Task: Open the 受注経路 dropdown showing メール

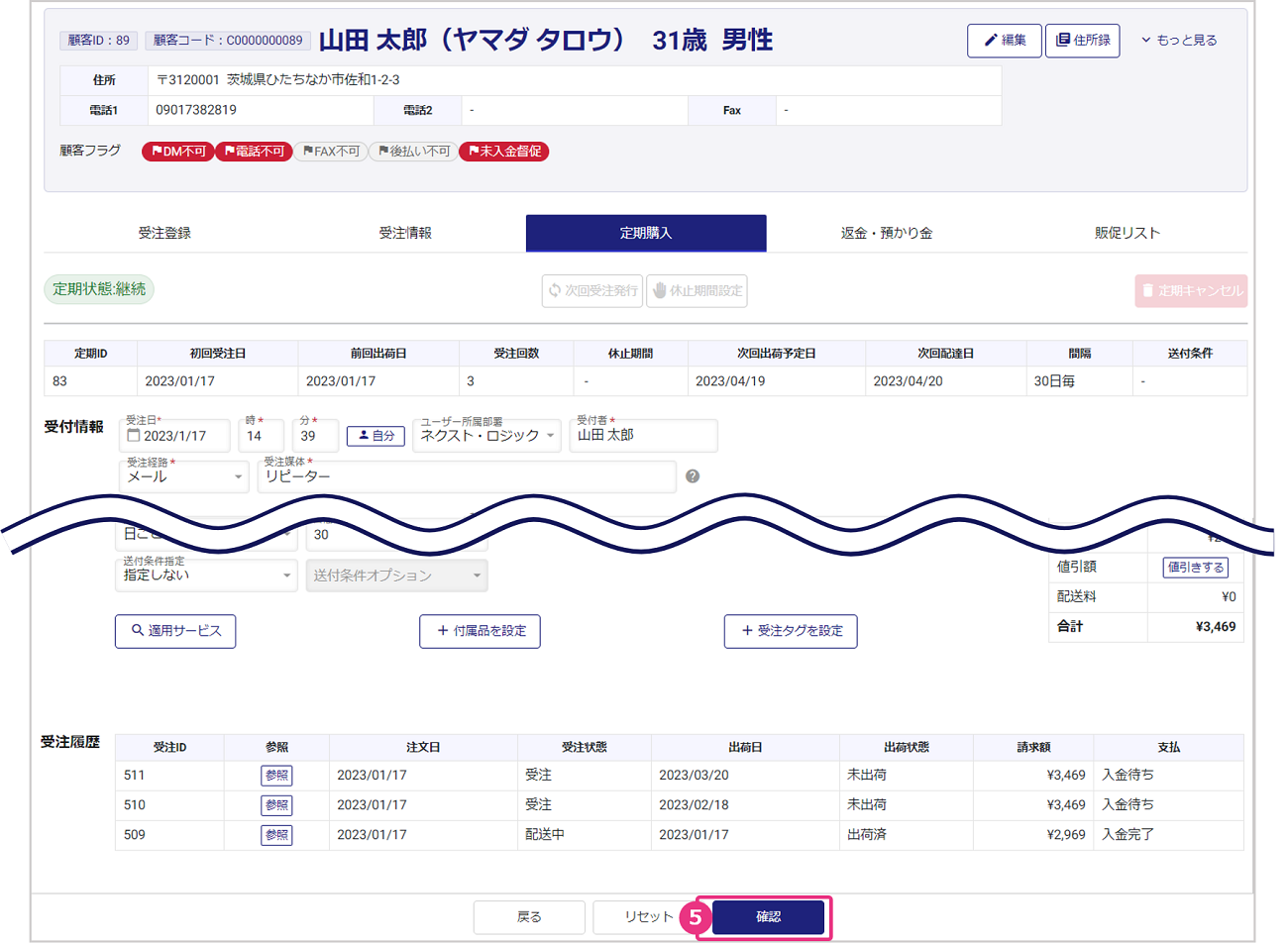Action: [183, 477]
